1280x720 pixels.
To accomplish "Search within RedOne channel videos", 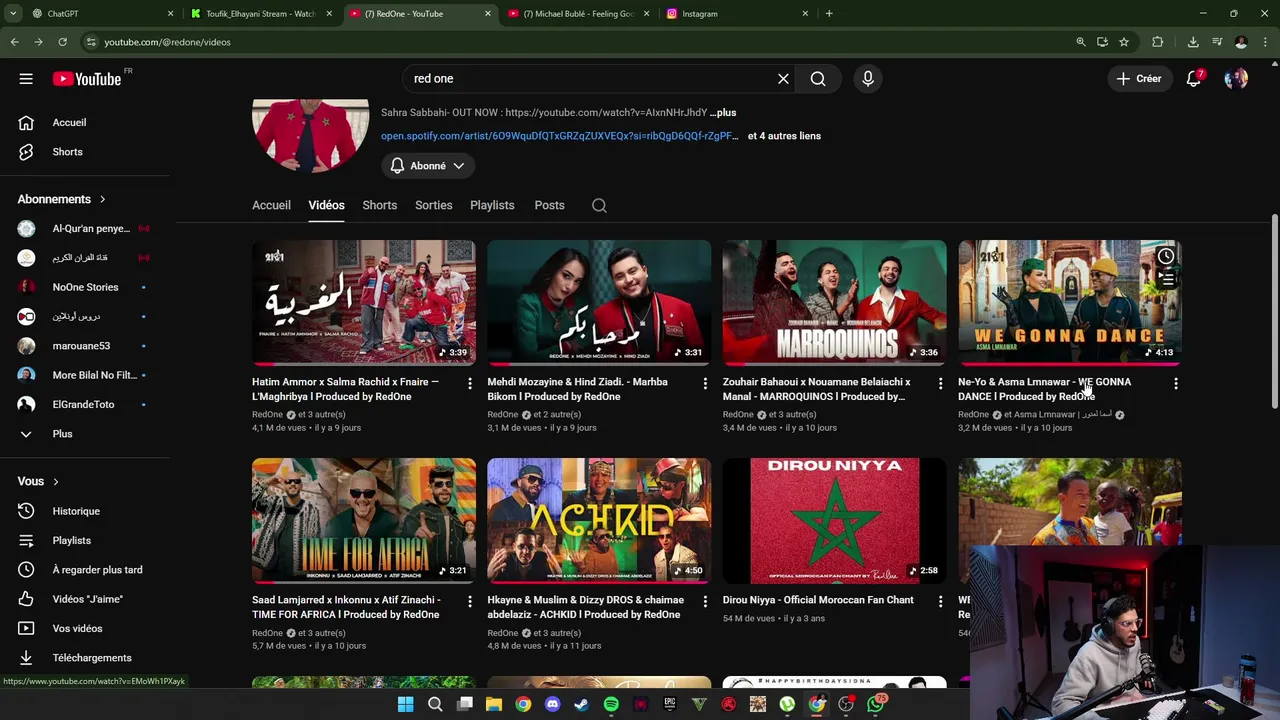I will pyautogui.click(x=599, y=205).
